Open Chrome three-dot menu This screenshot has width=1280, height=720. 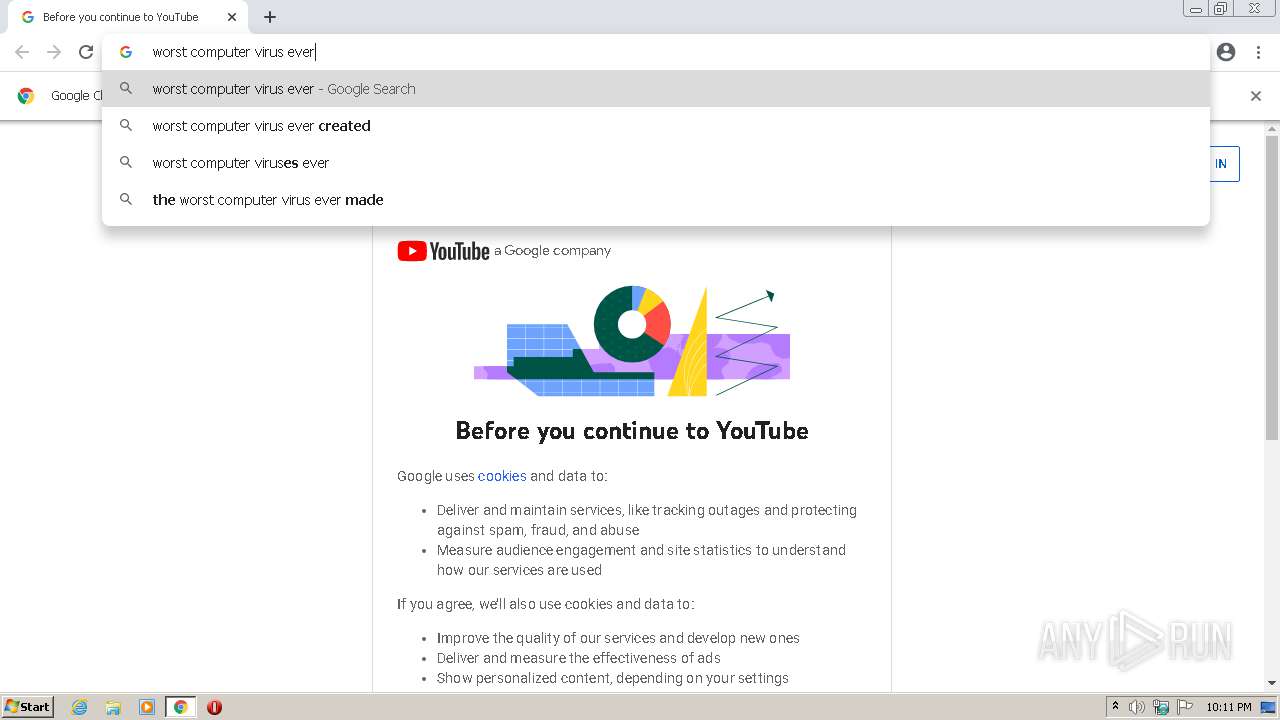(x=1258, y=52)
